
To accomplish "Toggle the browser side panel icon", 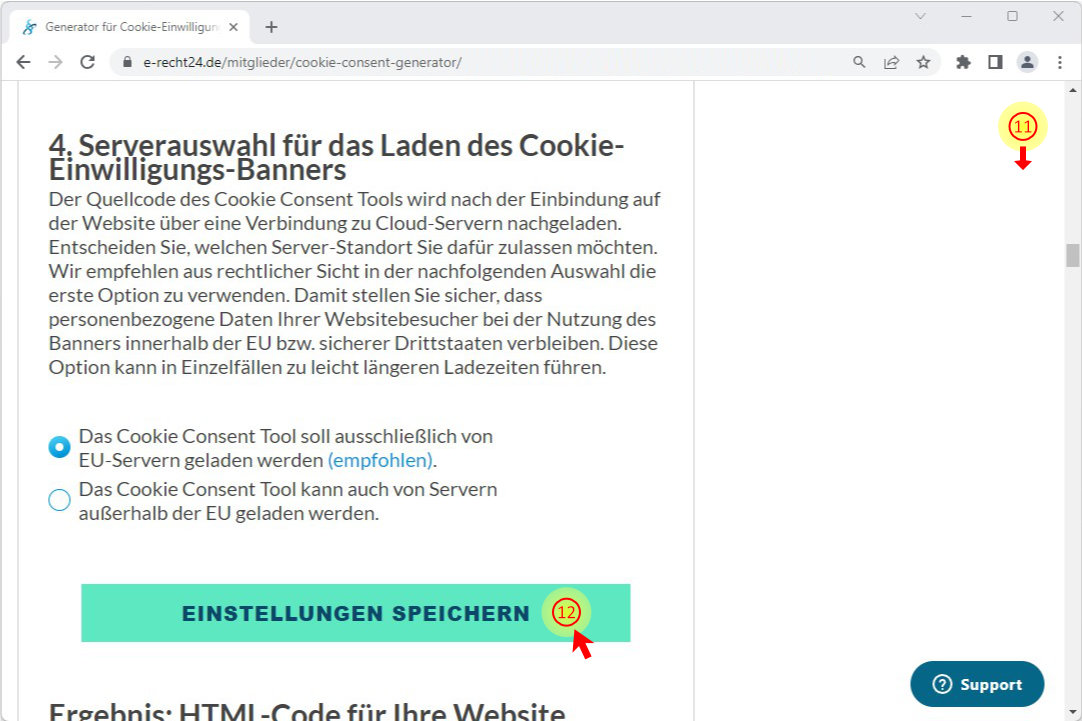I will click(995, 62).
